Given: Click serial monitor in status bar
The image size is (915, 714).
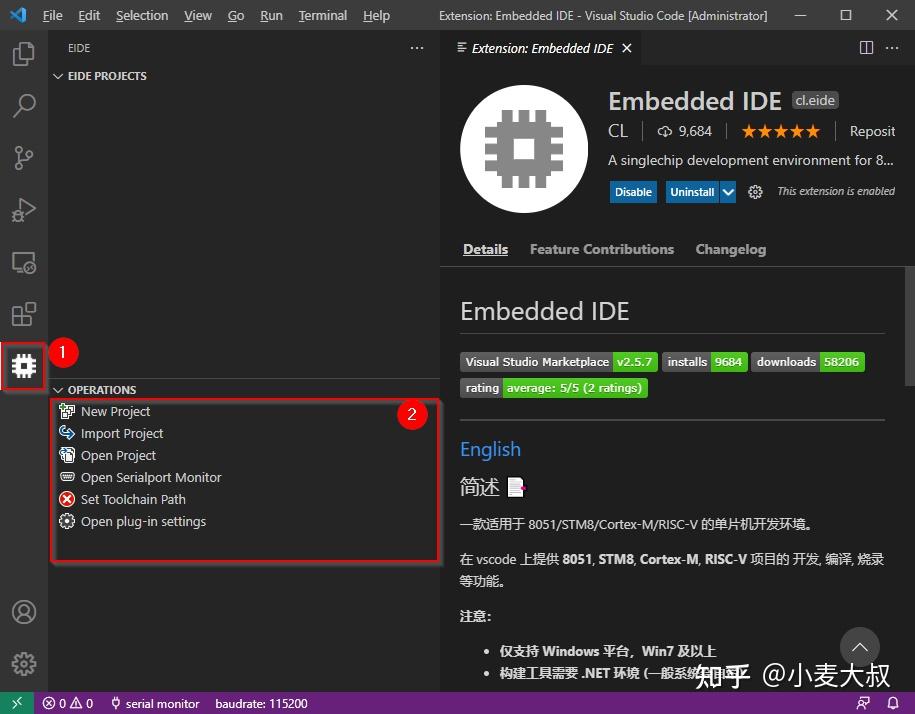Looking at the screenshot, I should coord(155,704).
